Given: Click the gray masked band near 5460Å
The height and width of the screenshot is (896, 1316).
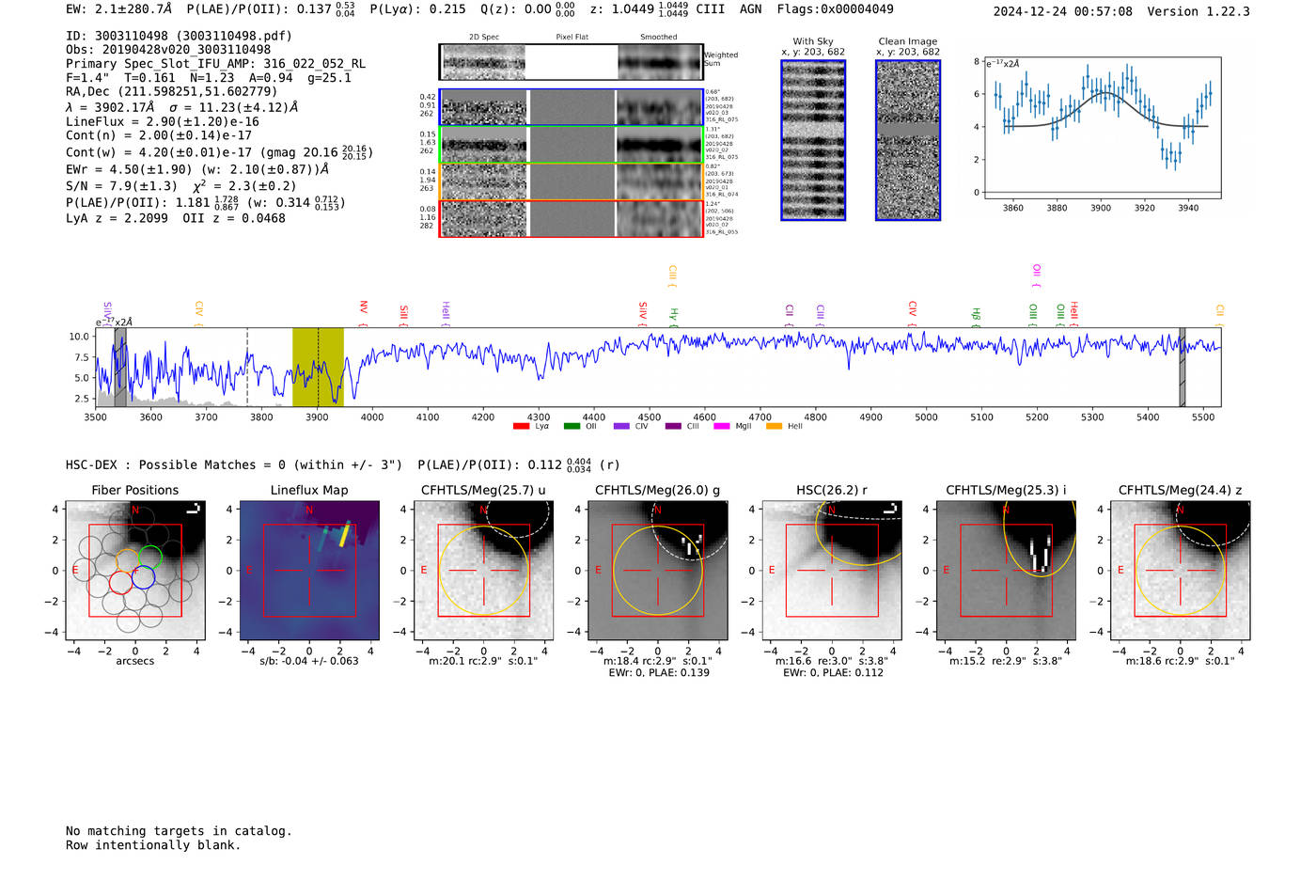Looking at the screenshot, I should pyautogui.click(x=1183, y=368).
